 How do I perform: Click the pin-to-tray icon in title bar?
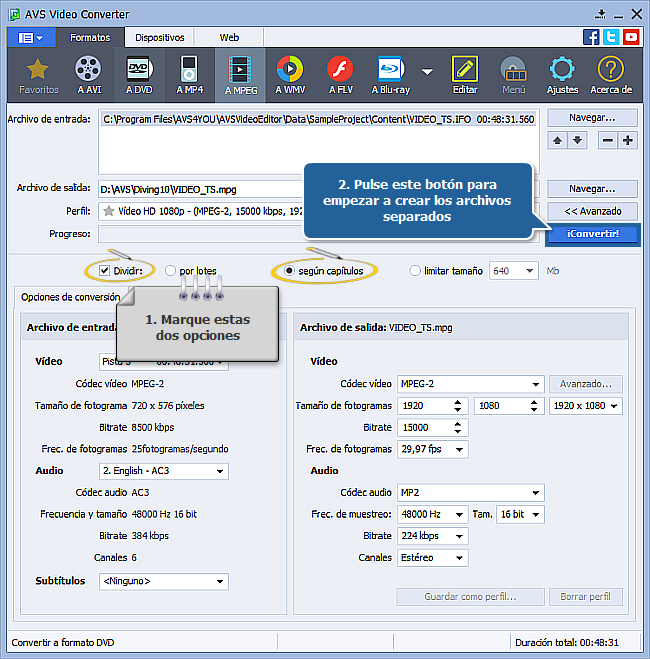[x=601, y=14]
